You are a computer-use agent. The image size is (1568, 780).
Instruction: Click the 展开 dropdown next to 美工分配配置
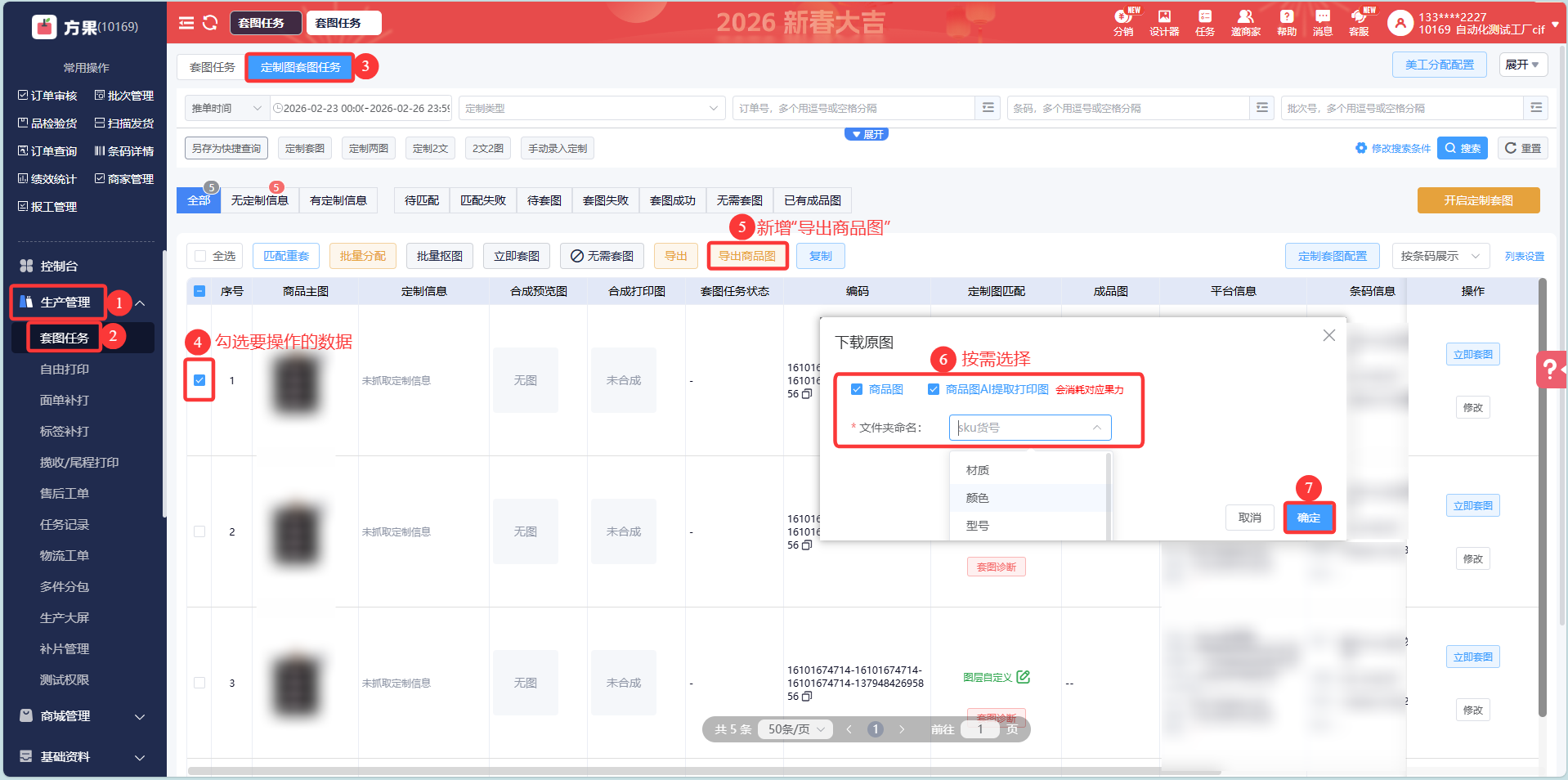tap(1523, 65)
